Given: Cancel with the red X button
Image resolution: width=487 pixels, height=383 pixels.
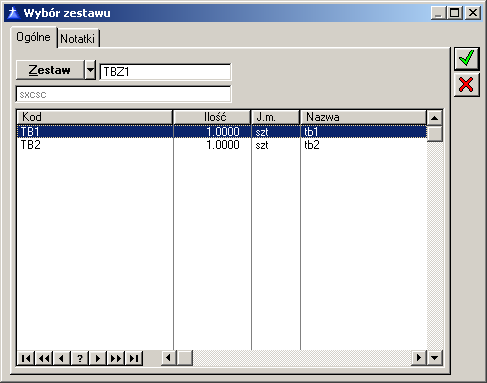Looking at the screenshot, I should pos(466,85).
